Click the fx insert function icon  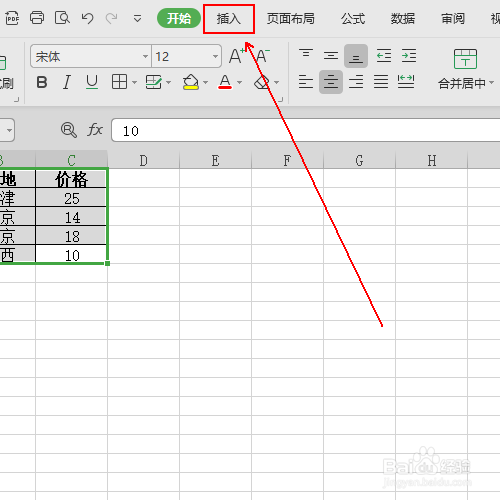pos(95,130)
